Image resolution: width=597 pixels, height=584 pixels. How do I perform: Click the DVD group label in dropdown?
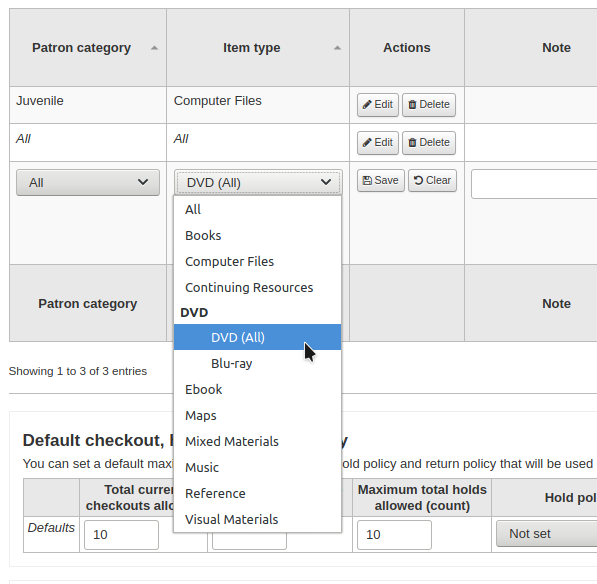(194, 313)
